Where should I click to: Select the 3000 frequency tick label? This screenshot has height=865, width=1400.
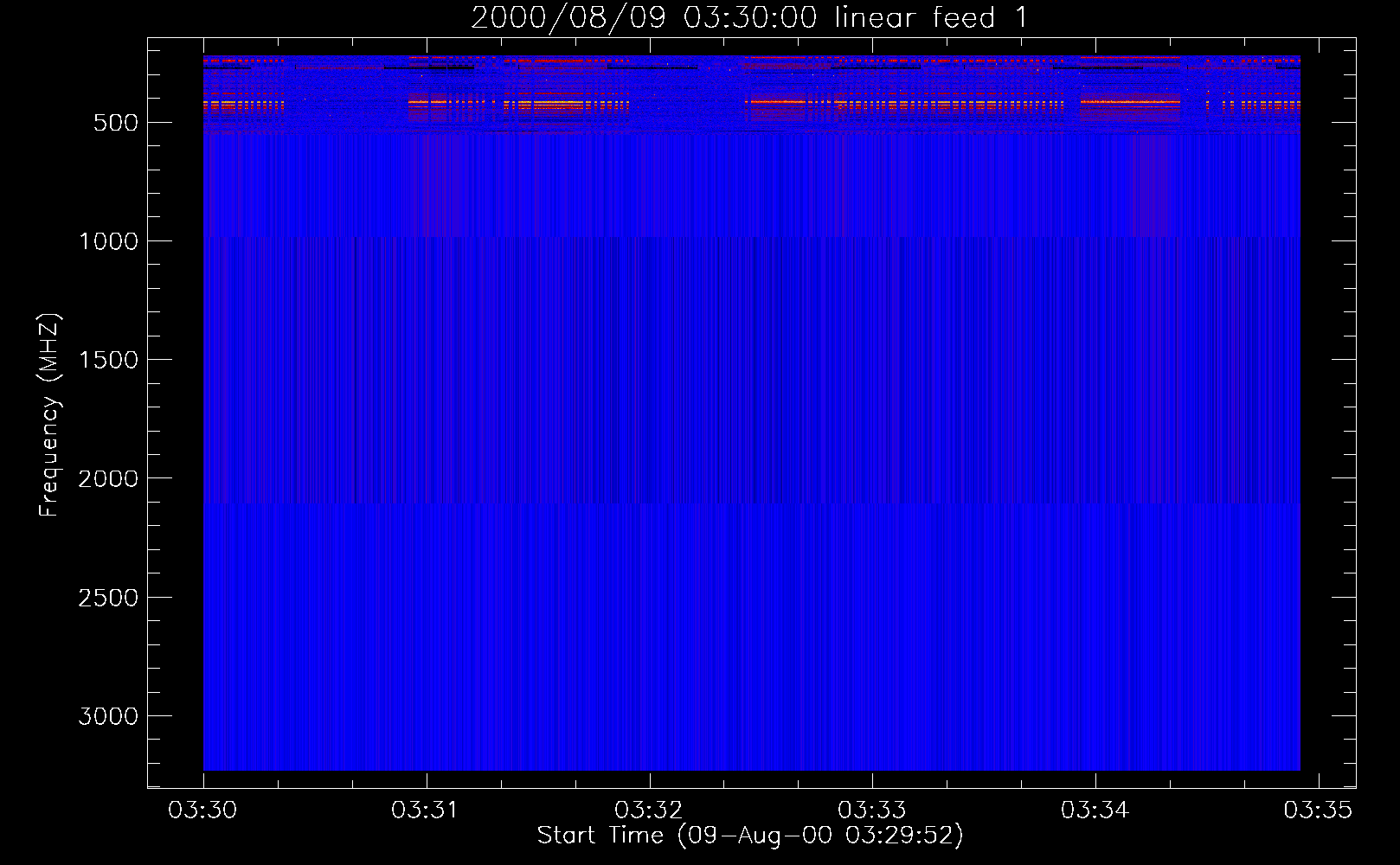point(109,716)
